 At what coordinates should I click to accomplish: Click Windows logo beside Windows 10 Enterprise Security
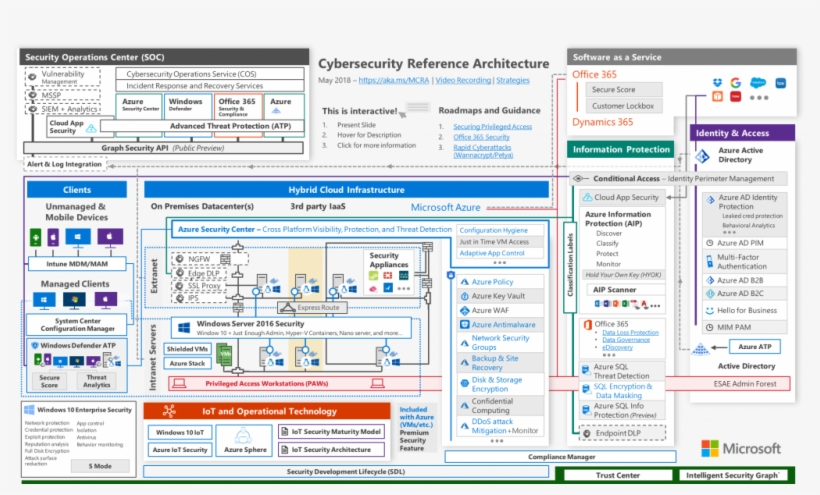(29, 410)
